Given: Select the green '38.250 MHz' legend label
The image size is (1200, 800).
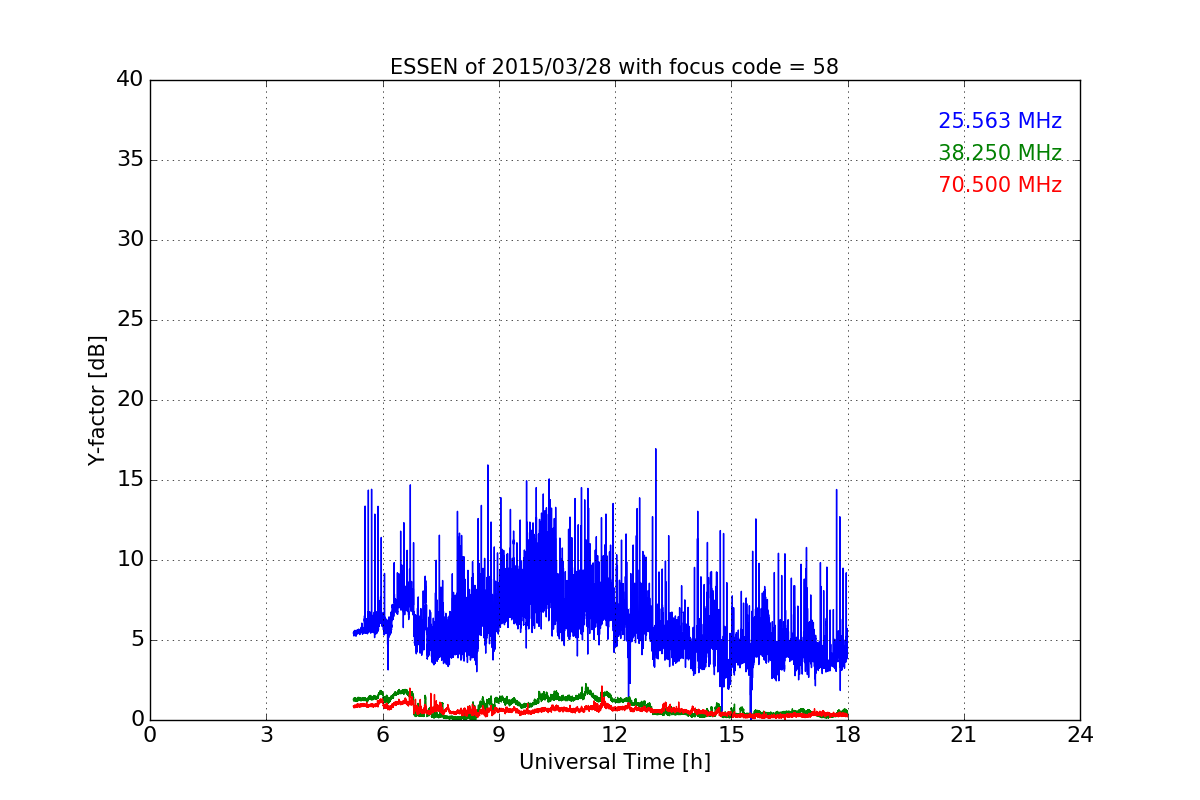Looking at the screenshot, I should coord(1000,153).
